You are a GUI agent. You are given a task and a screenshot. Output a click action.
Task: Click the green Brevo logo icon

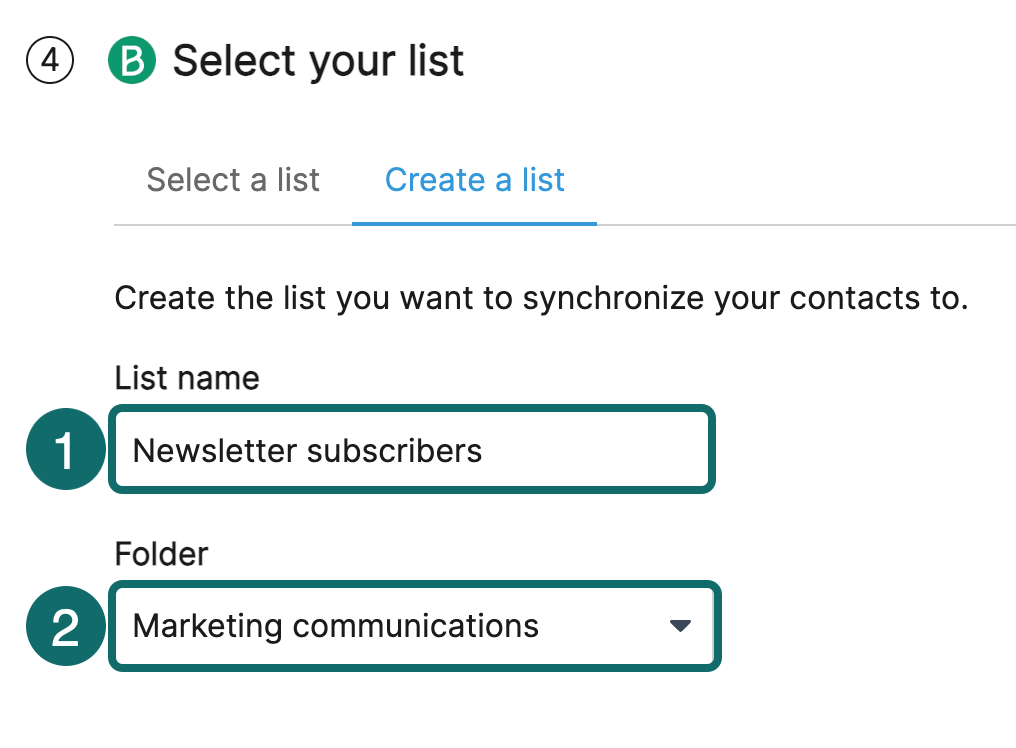click(132, 62)
